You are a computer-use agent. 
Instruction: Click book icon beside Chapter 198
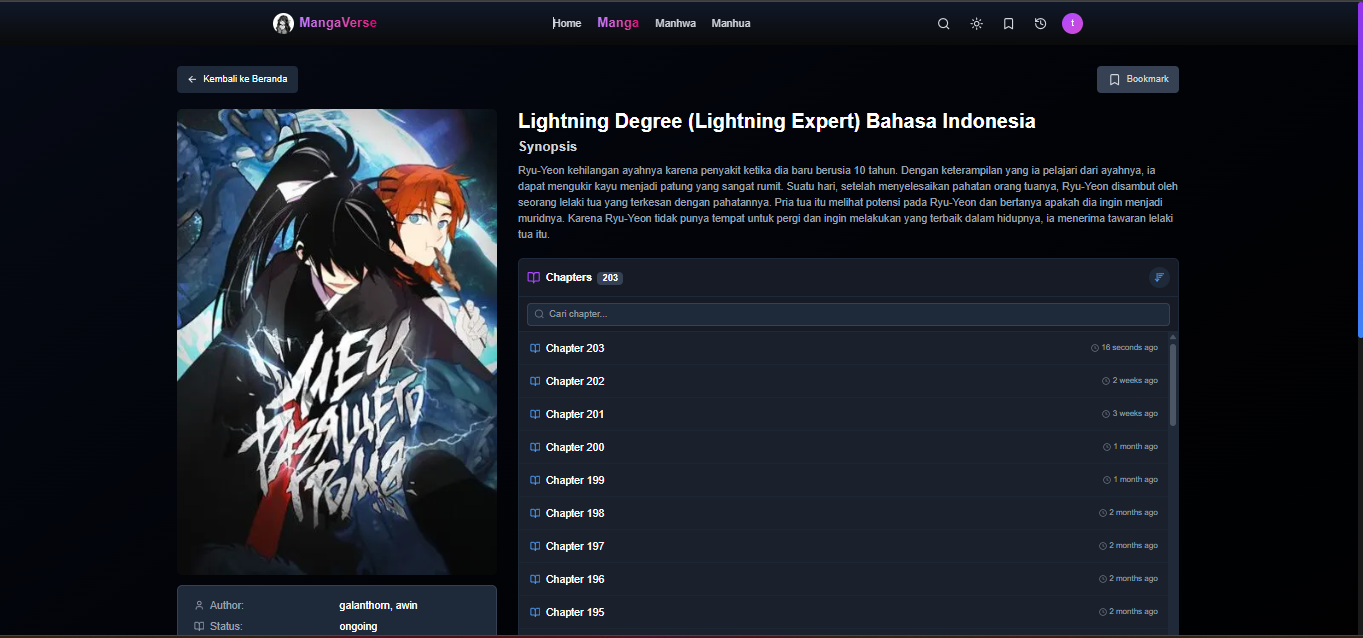point(535,513)
